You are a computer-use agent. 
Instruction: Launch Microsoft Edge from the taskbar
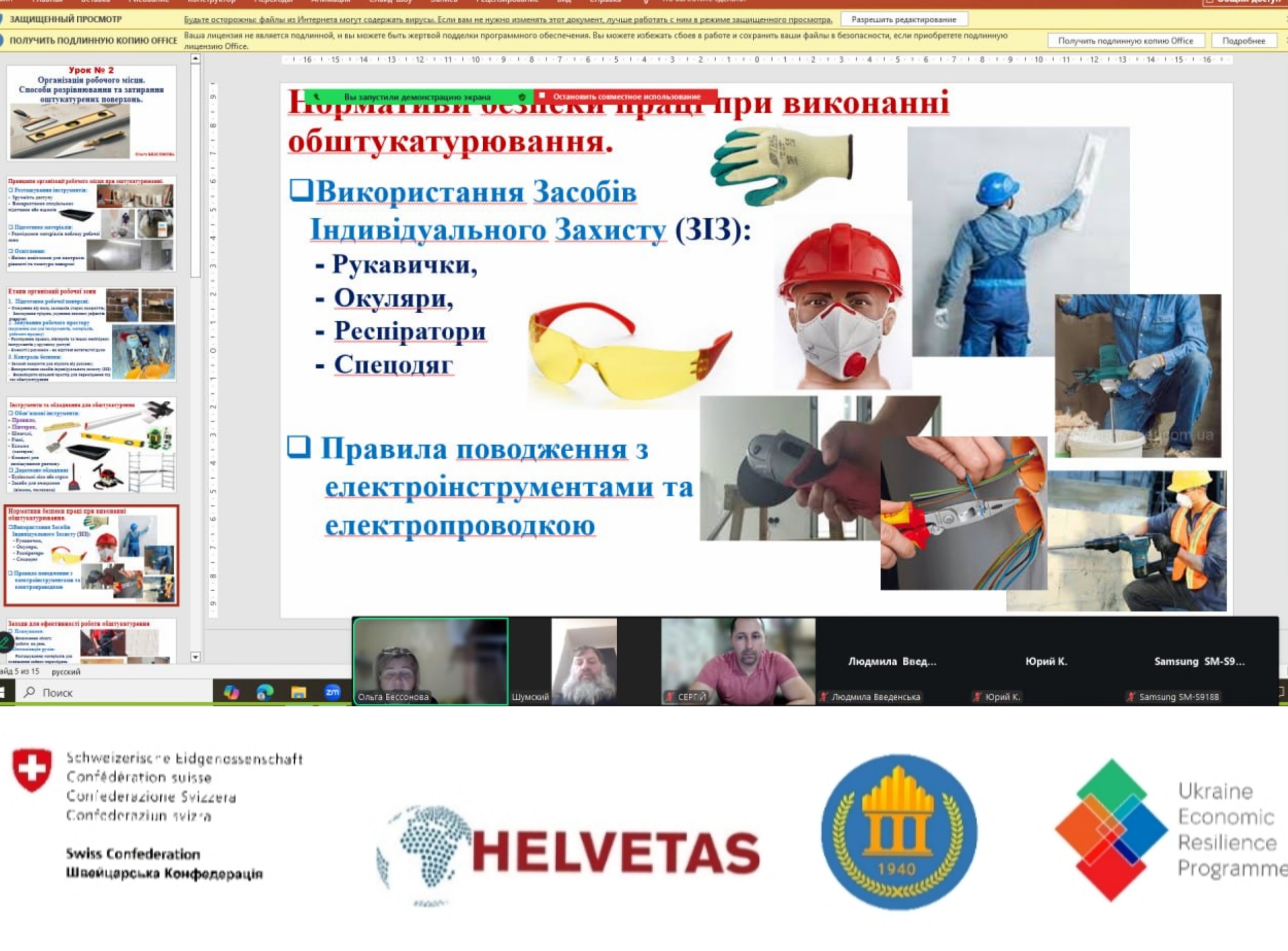coord(265,692)
